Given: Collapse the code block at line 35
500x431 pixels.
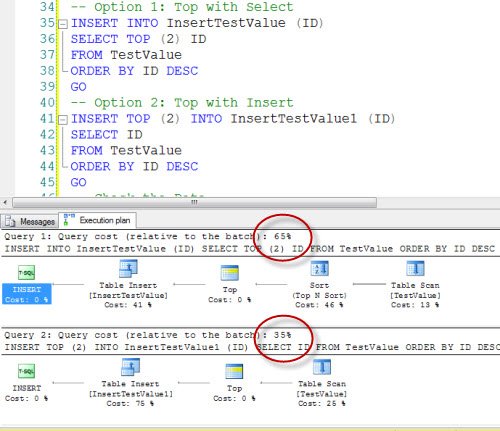Looking at the screenshot, I should (63, 24).
